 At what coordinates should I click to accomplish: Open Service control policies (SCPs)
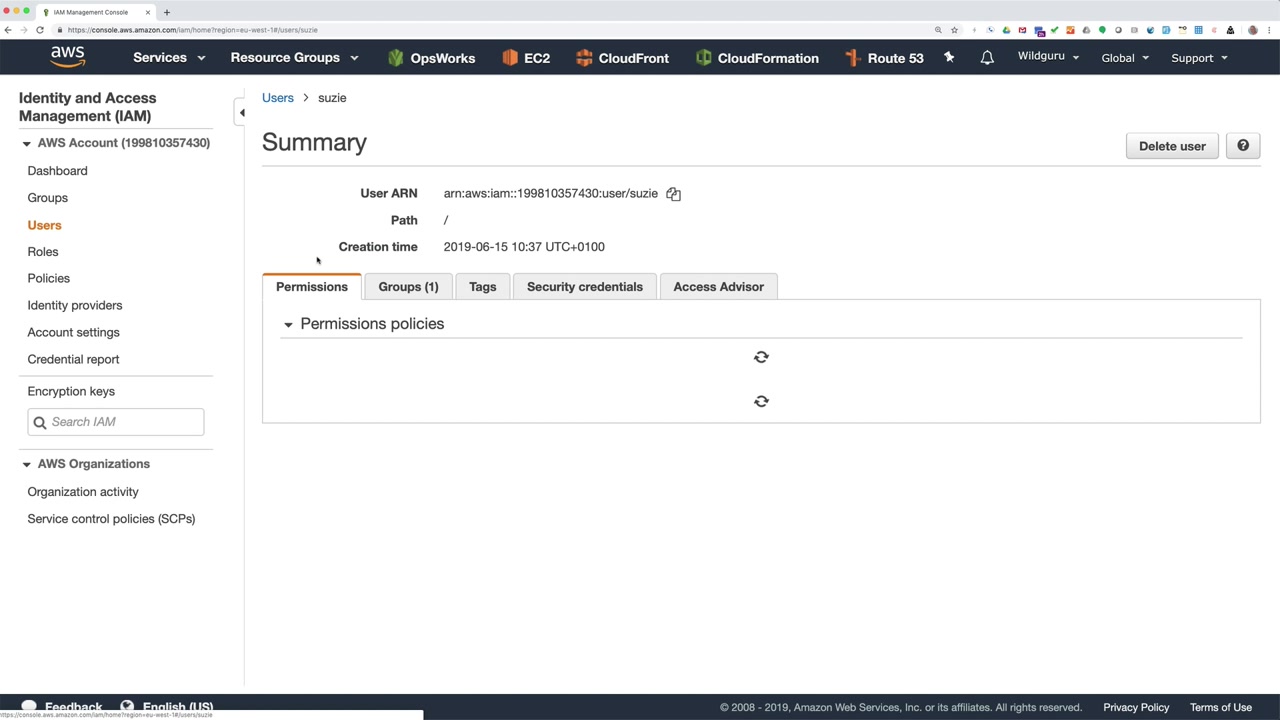pyautogui.click(x=111, y=519)
